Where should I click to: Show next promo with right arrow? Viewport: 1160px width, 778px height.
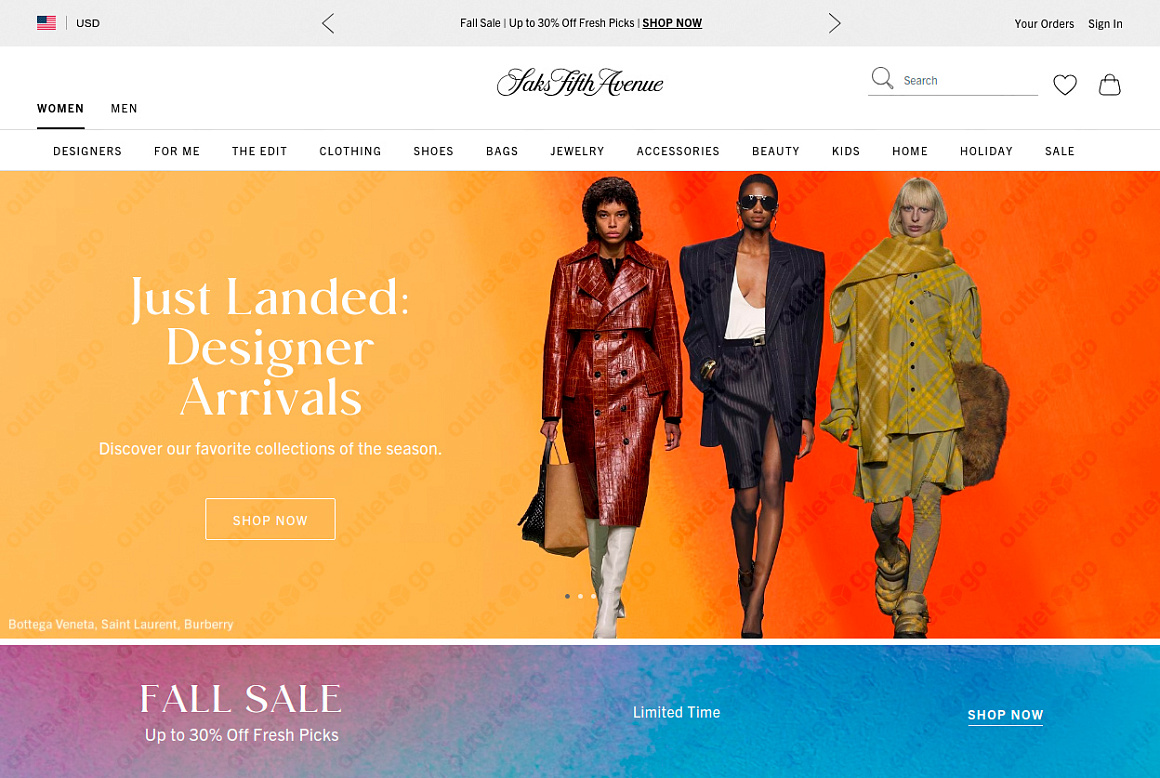834,23
